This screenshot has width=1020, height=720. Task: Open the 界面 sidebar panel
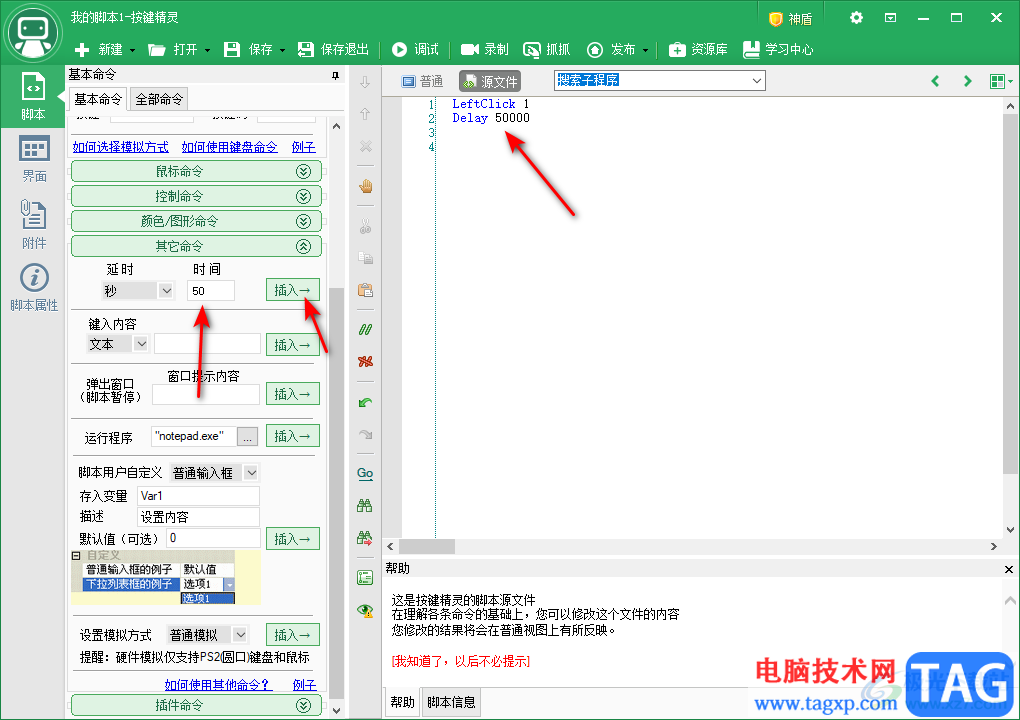click(33, 158)
